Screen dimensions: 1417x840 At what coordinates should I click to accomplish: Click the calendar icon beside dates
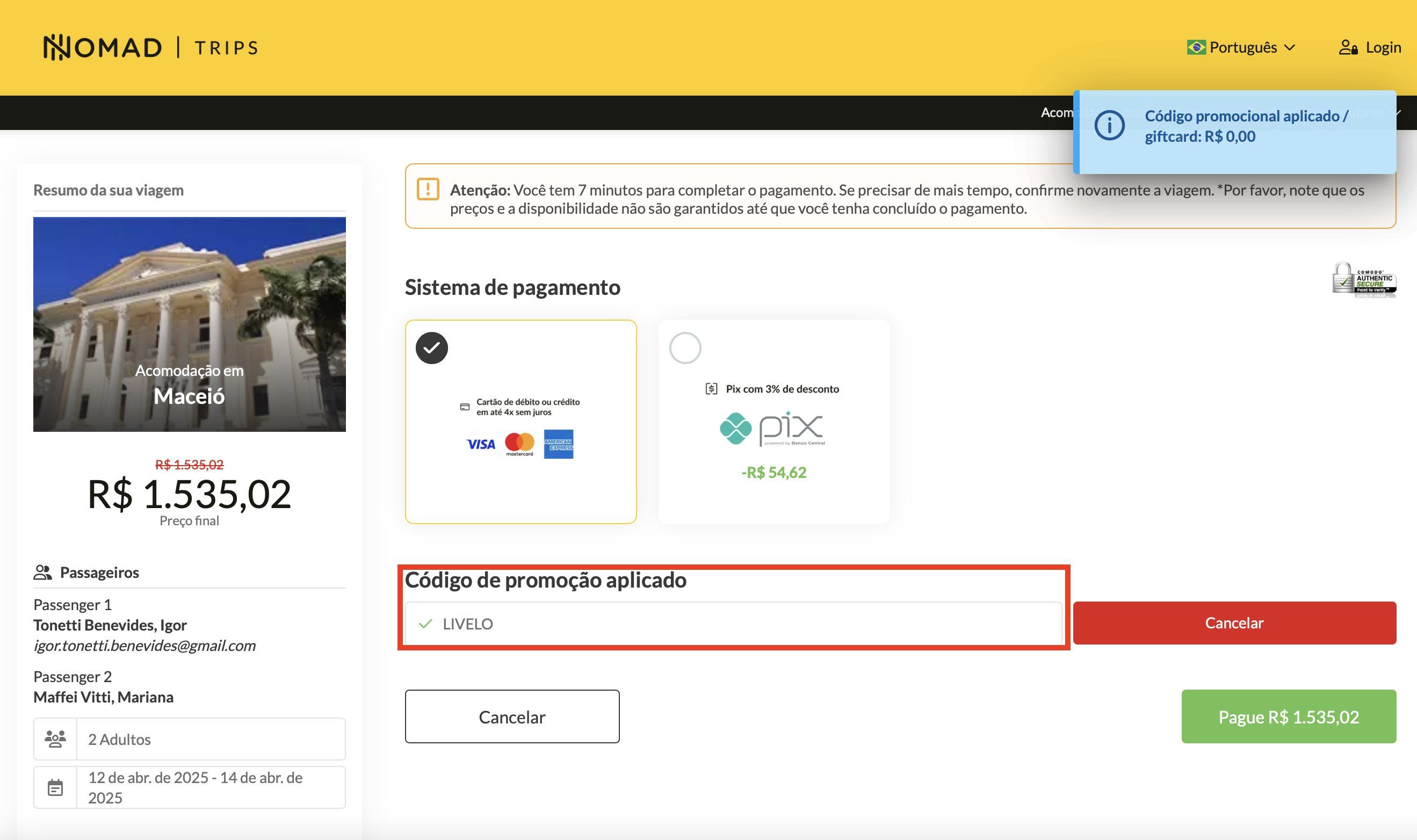click(x=55, y=787)
